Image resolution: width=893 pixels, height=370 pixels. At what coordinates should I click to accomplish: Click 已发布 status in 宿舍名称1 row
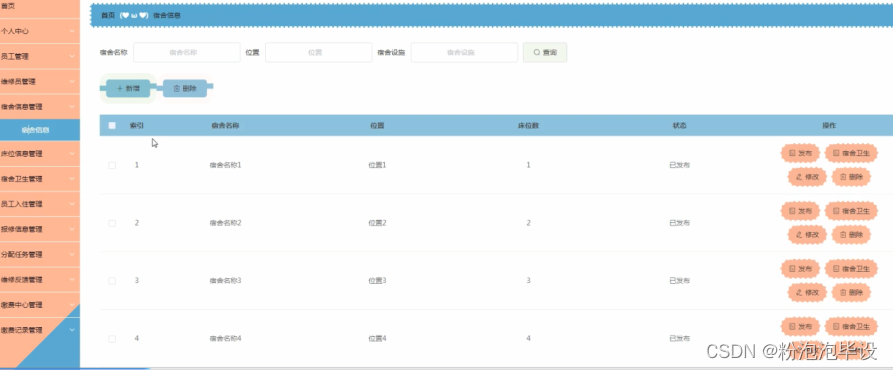coord(679,165)
